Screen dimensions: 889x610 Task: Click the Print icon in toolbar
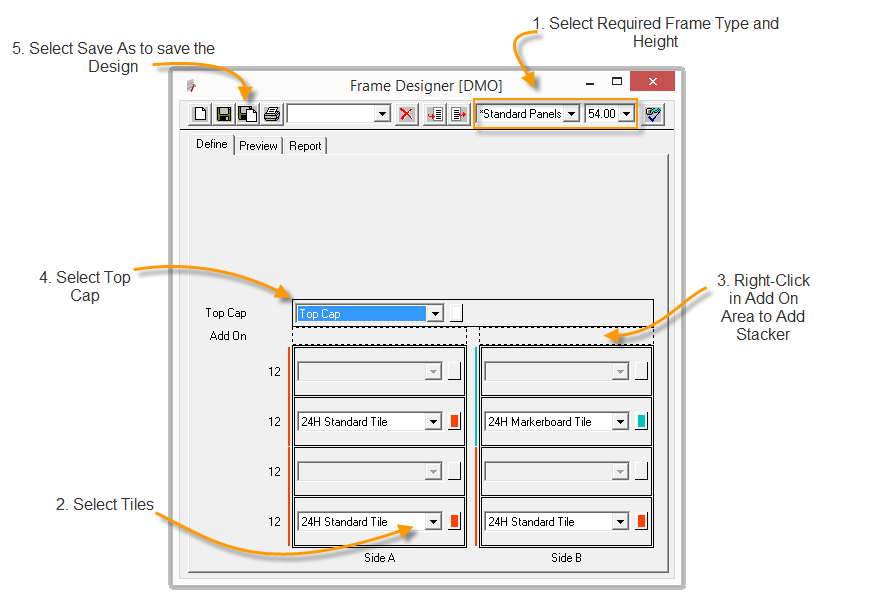(271, 114)
